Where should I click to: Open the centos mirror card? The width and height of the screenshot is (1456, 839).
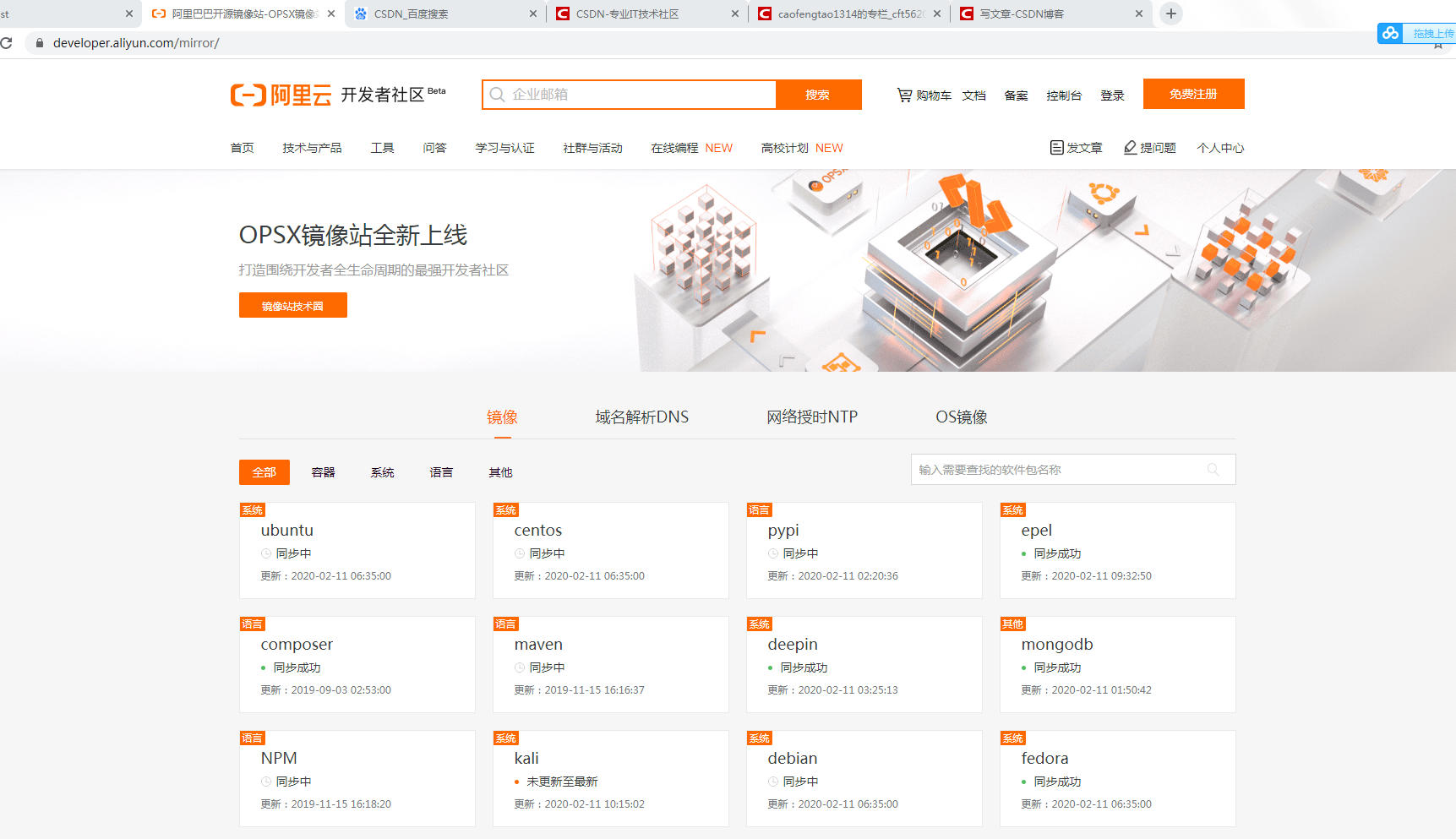pos(611,551)
